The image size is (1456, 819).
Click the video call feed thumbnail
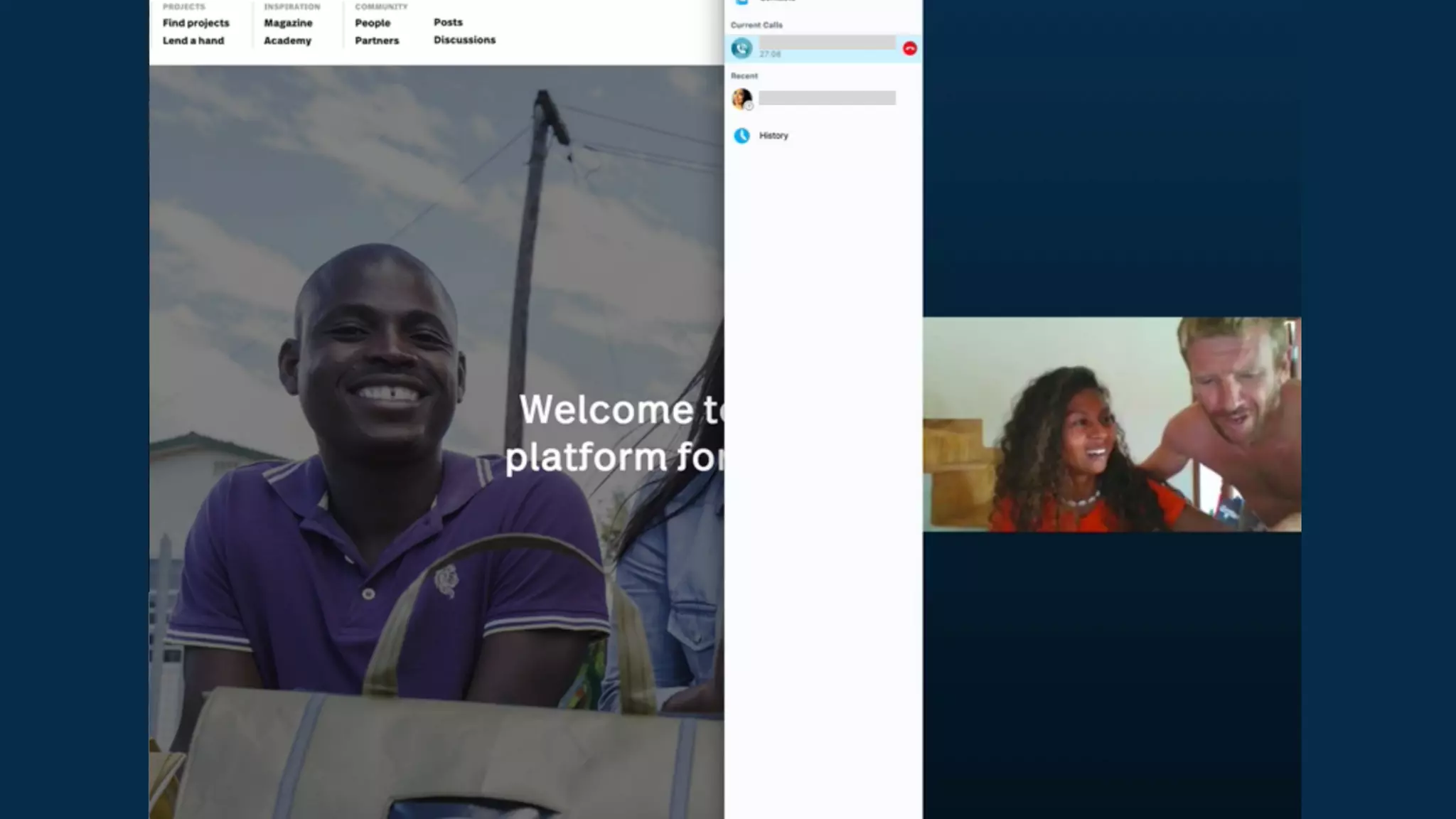pos(1111,424)
